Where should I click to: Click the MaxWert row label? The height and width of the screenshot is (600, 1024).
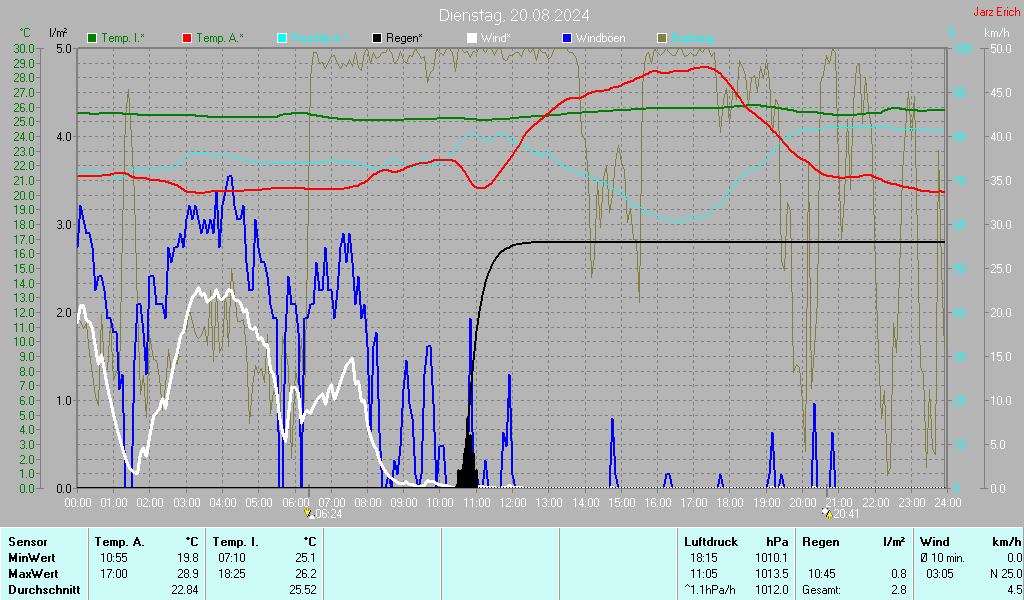(x=34, y=573)
